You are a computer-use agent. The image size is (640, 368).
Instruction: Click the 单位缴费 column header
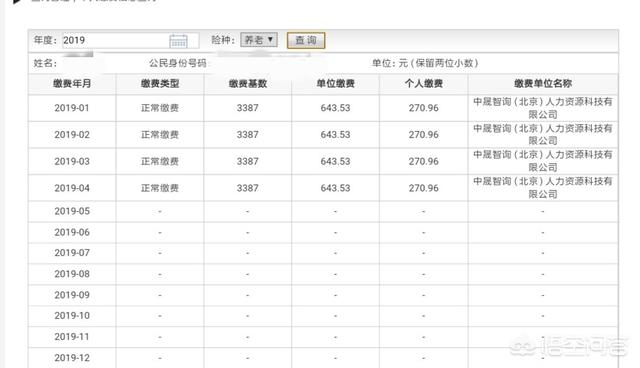[x=336, y=84]
